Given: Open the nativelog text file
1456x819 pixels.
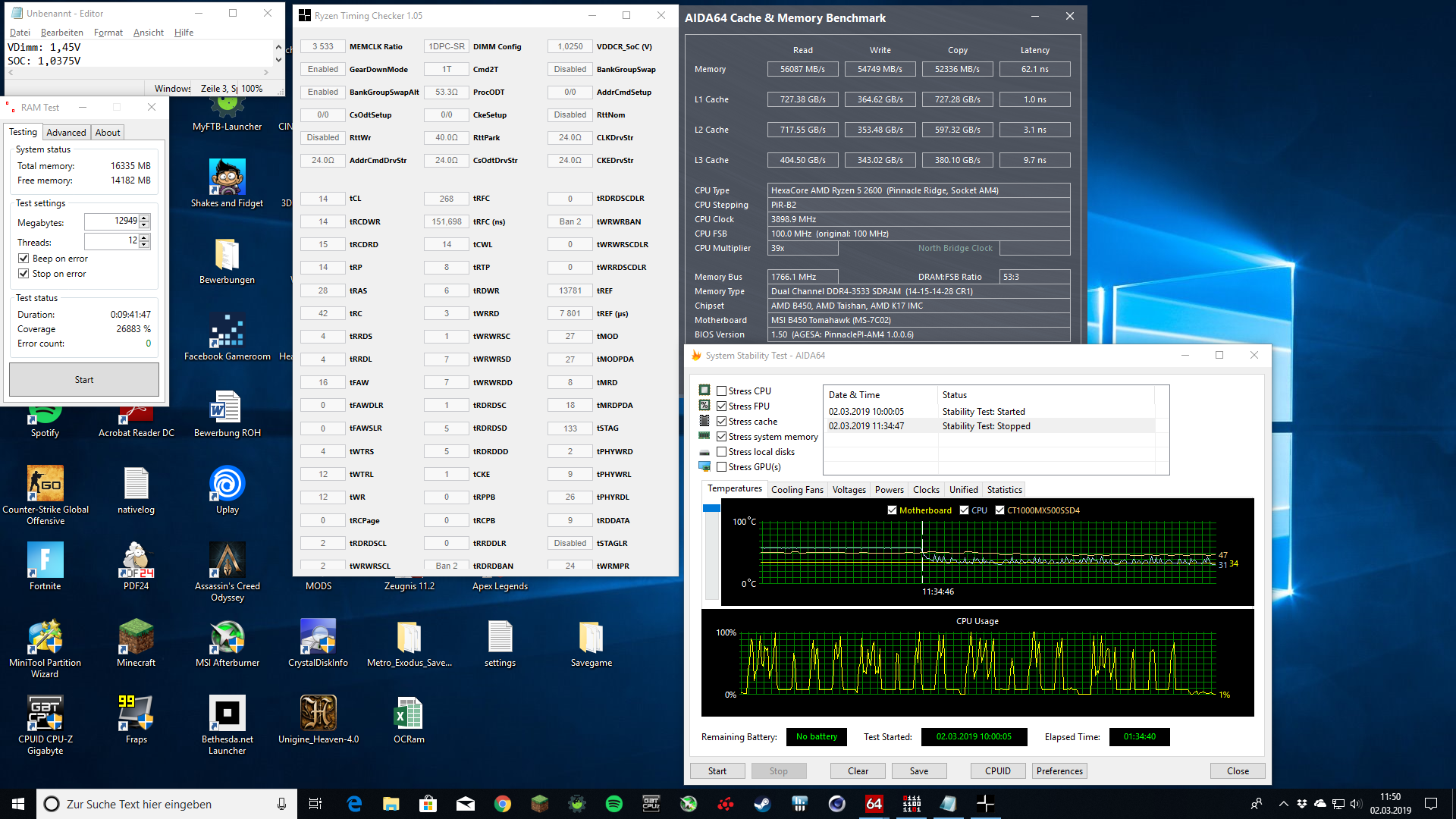Looking at the screenshot, I should click(x=136, y=489).
